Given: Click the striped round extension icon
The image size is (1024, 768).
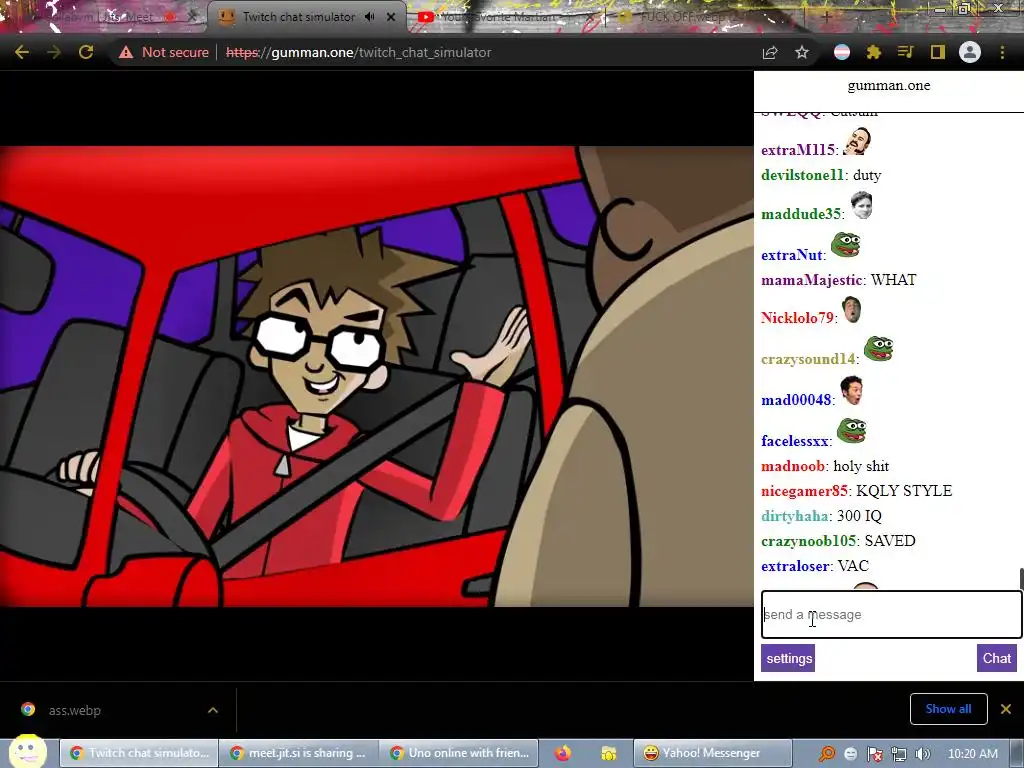Looking at the screenshot, I should click(842, 52).
